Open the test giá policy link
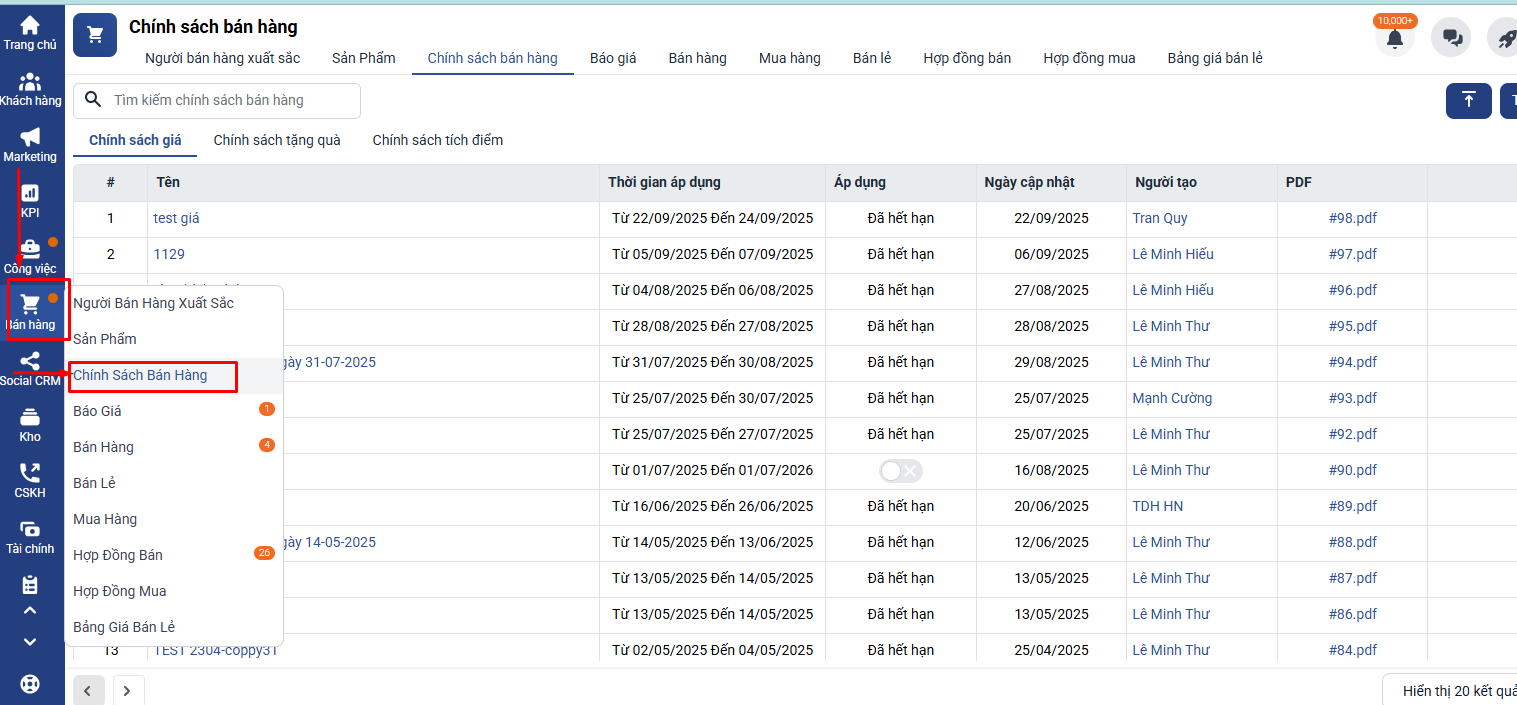Image resolution: width=1517 pixels, height=705 pixels. (x=176, y=218)
